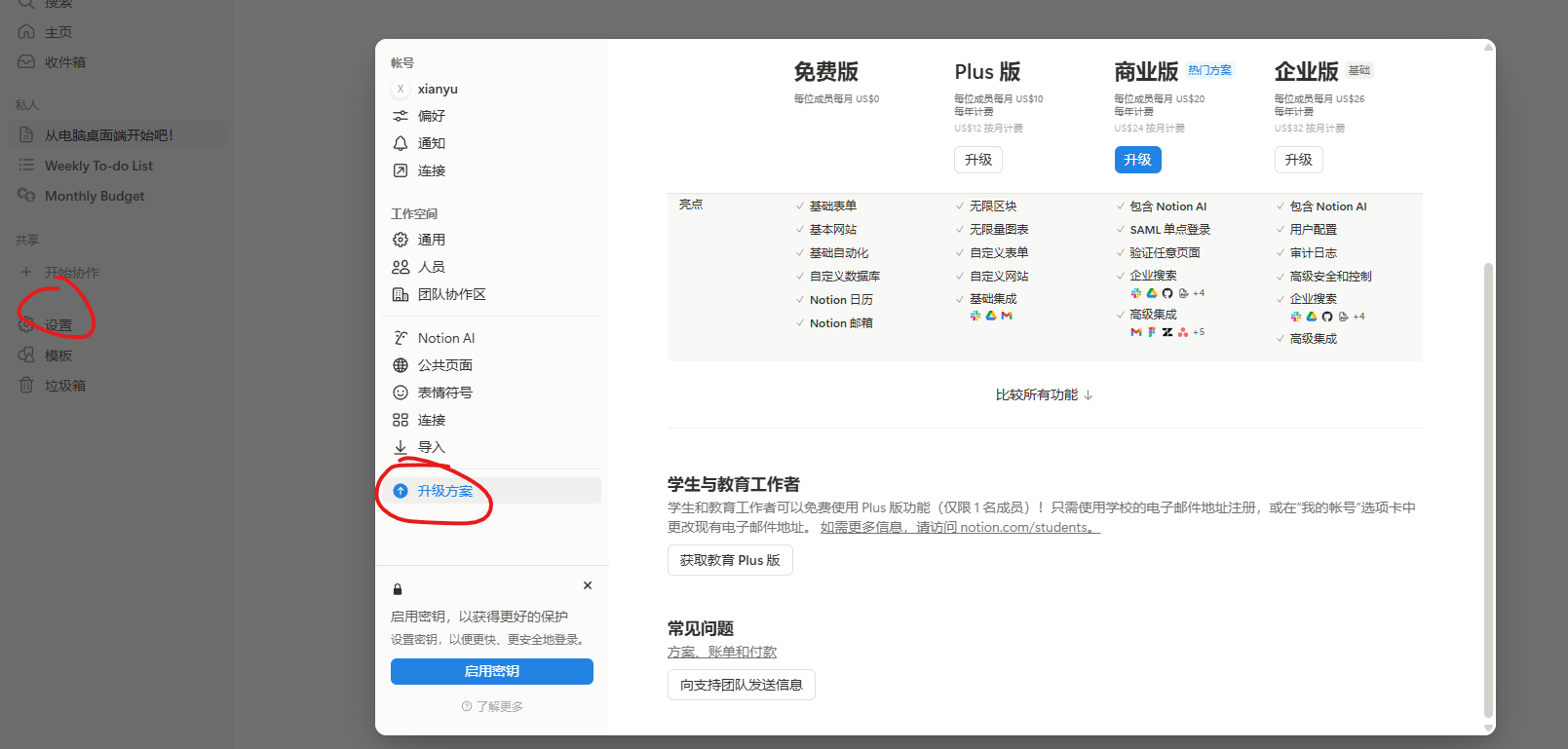Click the blue 升级 button for 商业版

pos(1137,160)
